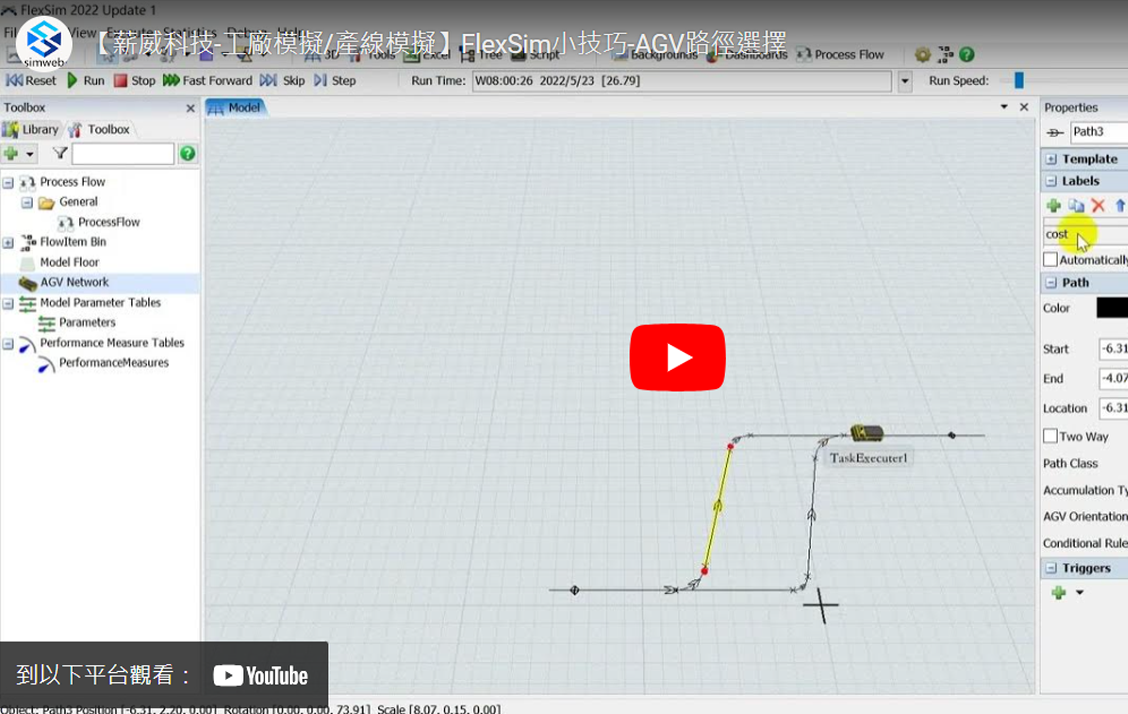Switch to the Library tab
This screenshot has height=714, width=1128.
click(x=31, y=129)
